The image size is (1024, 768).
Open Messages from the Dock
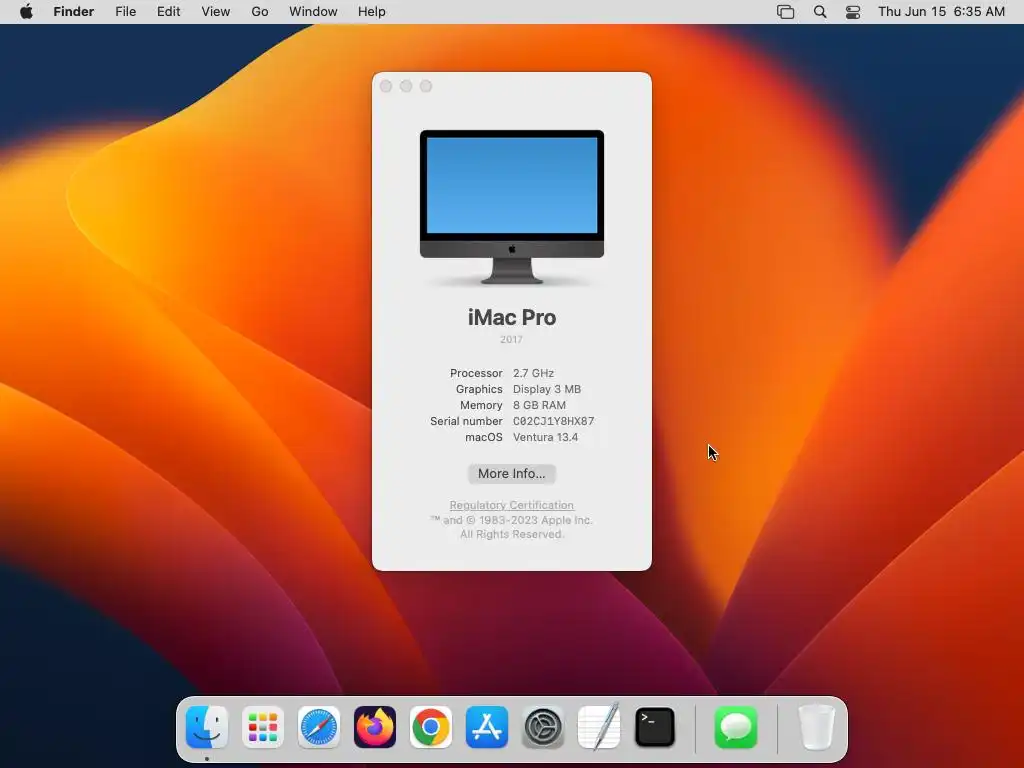[736, 727]
